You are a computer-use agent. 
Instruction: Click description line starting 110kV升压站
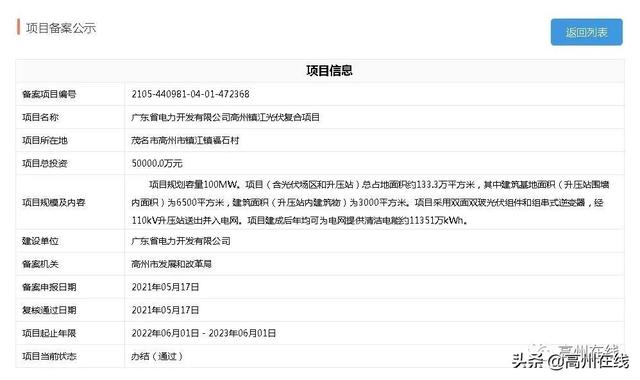[300, 220]
